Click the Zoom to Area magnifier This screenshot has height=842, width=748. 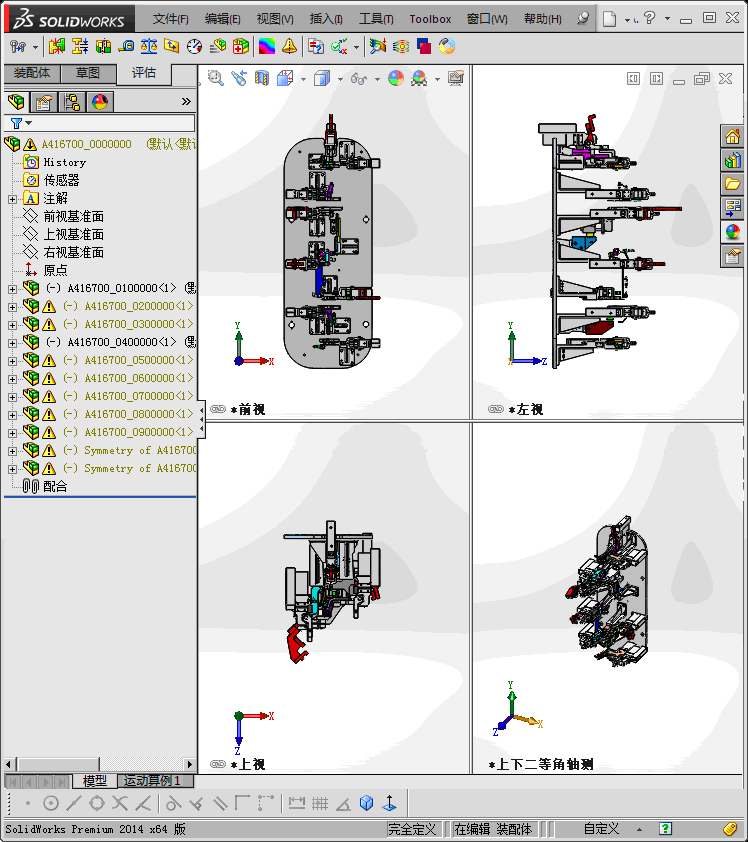pyautogui.click(x=216, y=78)
